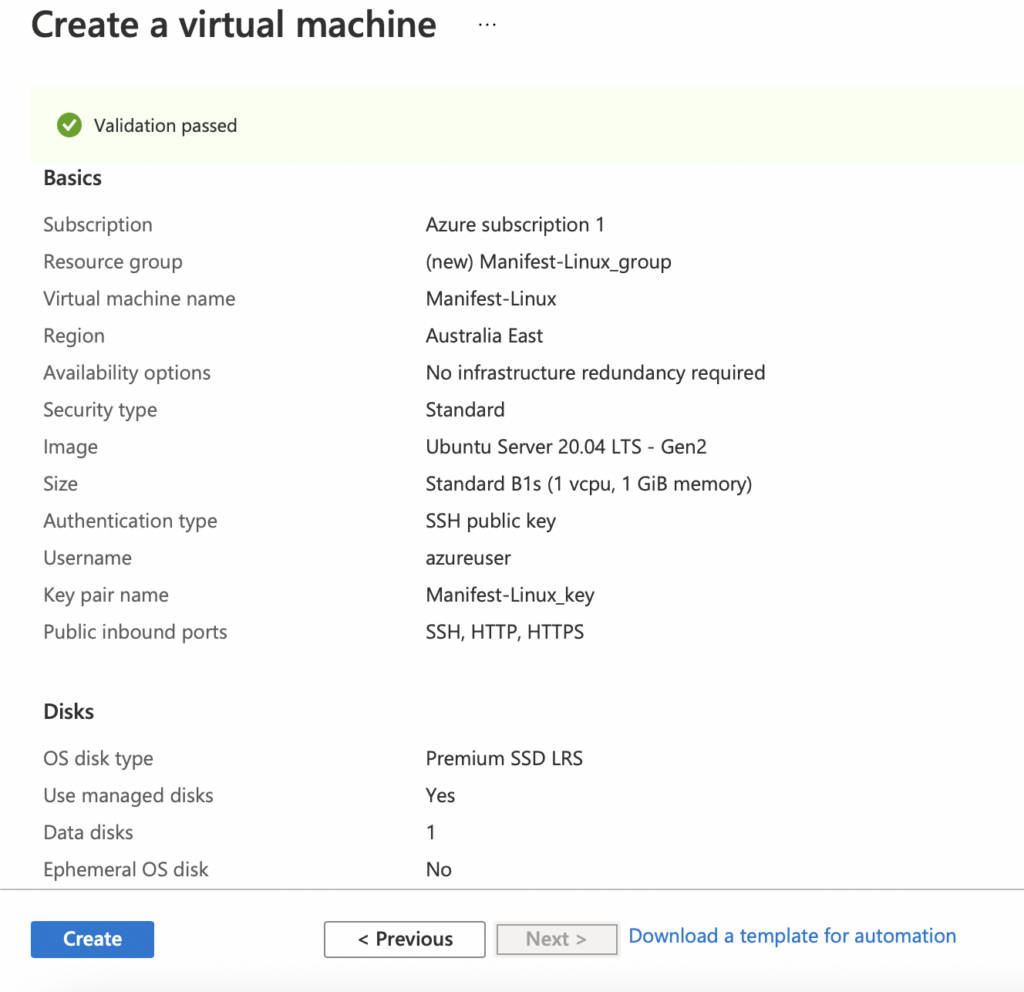Screen dimensions: 1024x992
Task: Click the Standard security type value
Action: [x=465, y=409]
